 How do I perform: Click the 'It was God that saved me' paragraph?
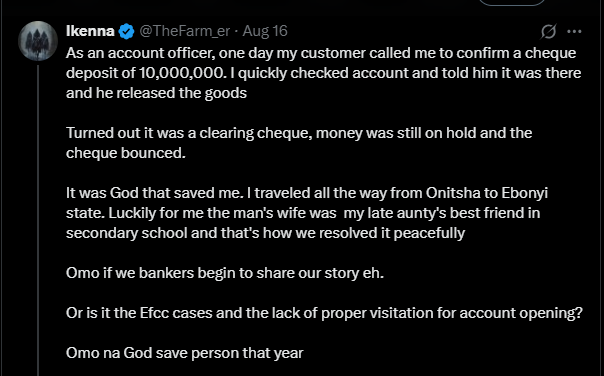point(307,213)
